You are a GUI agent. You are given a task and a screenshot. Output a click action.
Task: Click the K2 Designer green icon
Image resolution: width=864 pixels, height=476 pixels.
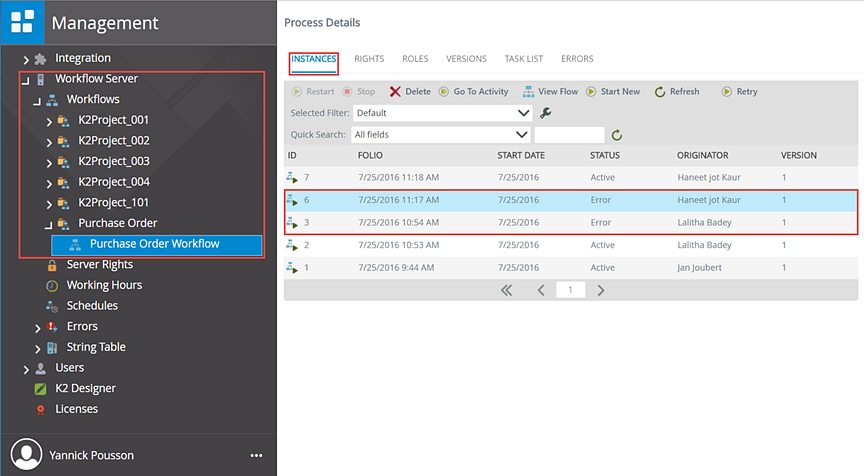click(x=40, y=389)
